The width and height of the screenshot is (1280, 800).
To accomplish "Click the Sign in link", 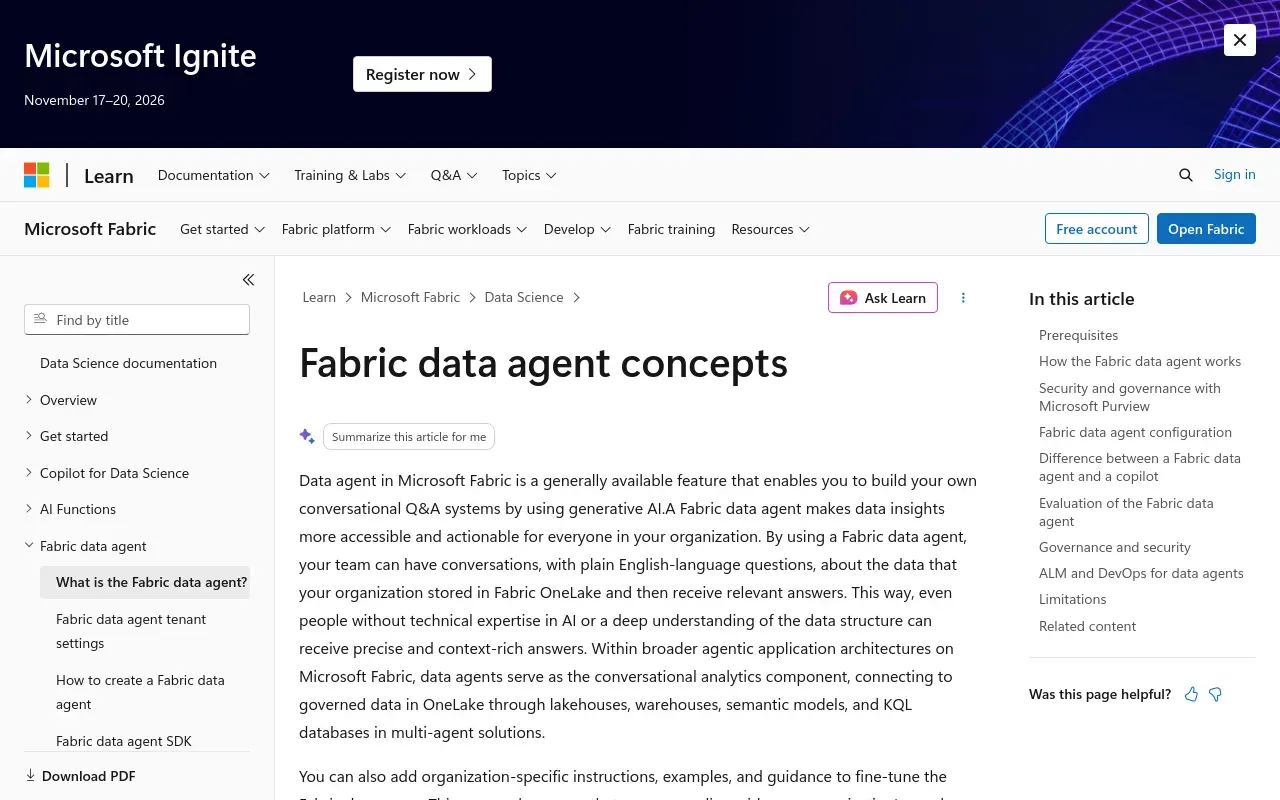I will tap(1234, 174).
